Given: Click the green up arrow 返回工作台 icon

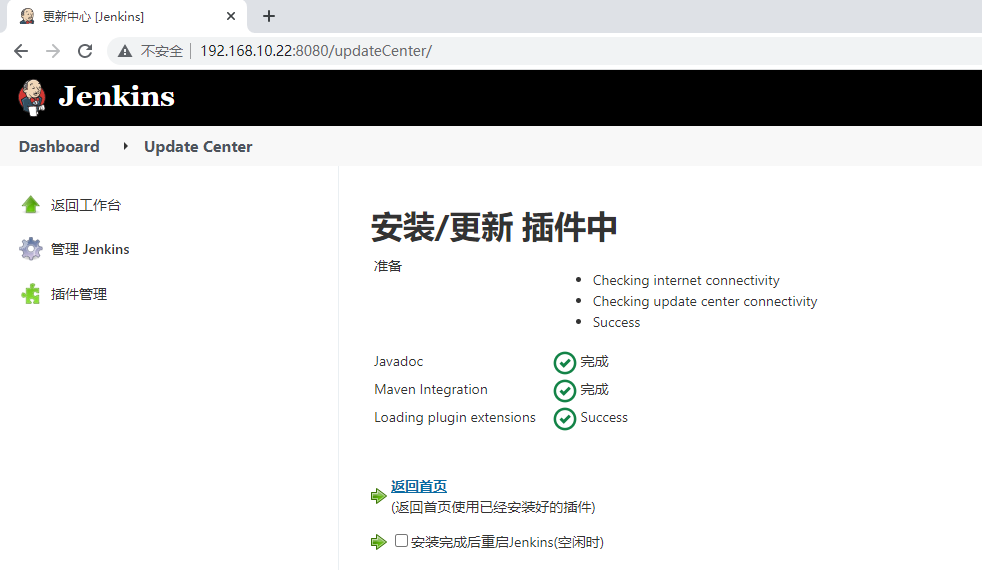Looking at the screenshot, I should tap(30, 205).
